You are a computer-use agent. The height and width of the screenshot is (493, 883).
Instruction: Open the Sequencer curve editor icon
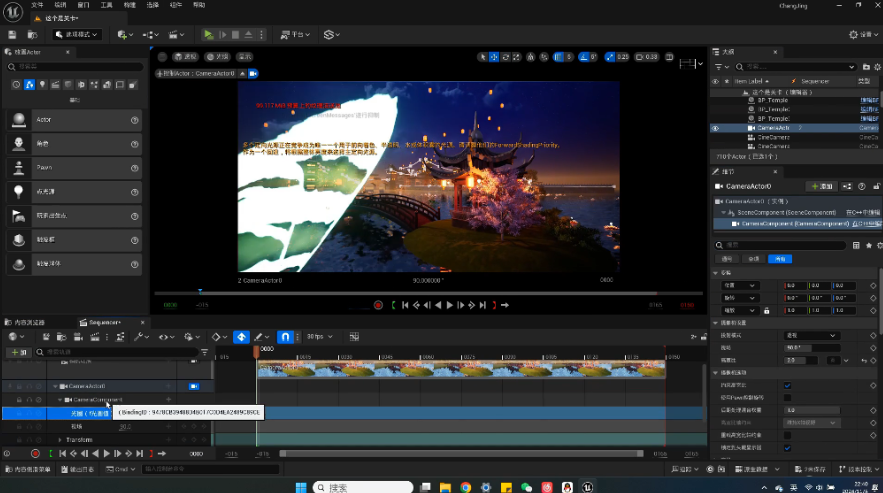pos(354,337)
